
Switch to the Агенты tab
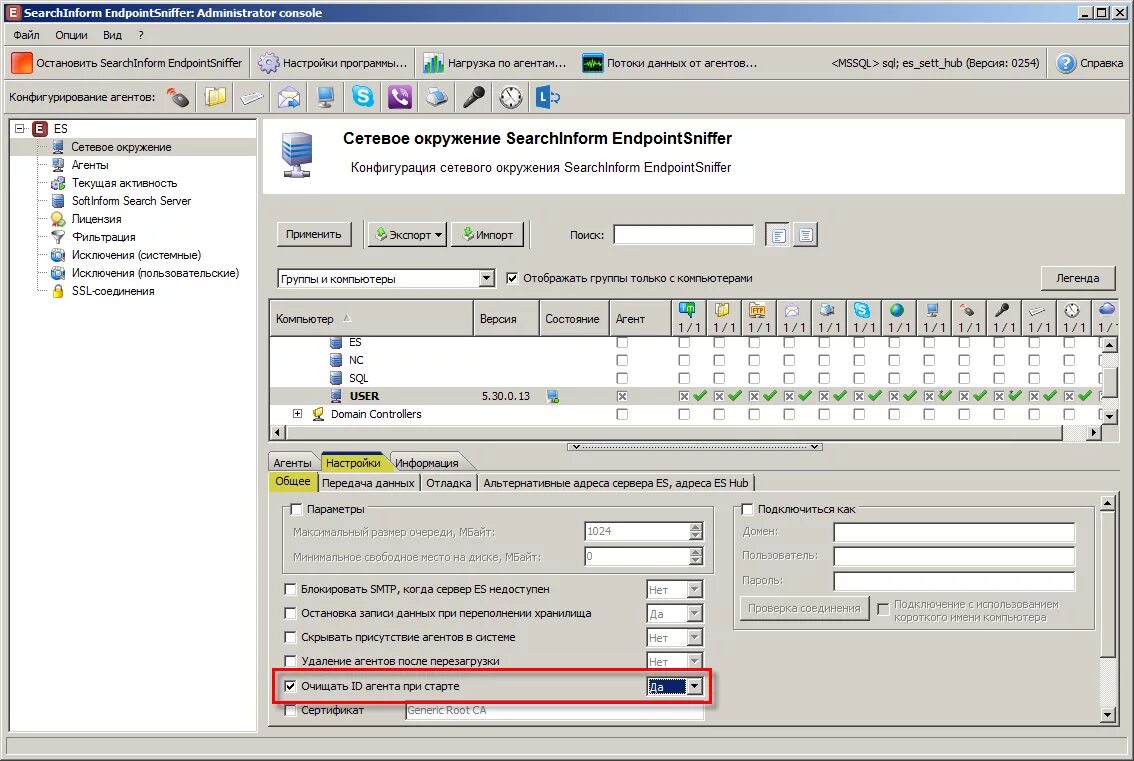292,463
